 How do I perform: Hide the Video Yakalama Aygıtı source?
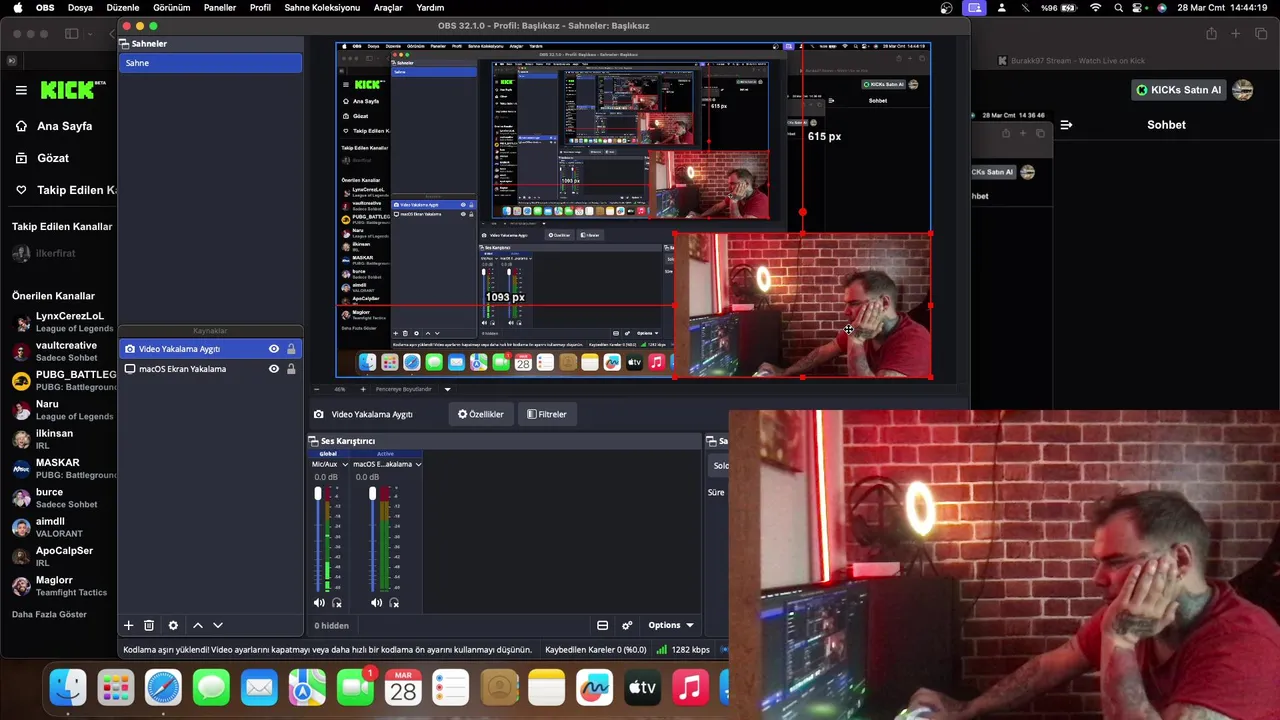pos(274,349)
